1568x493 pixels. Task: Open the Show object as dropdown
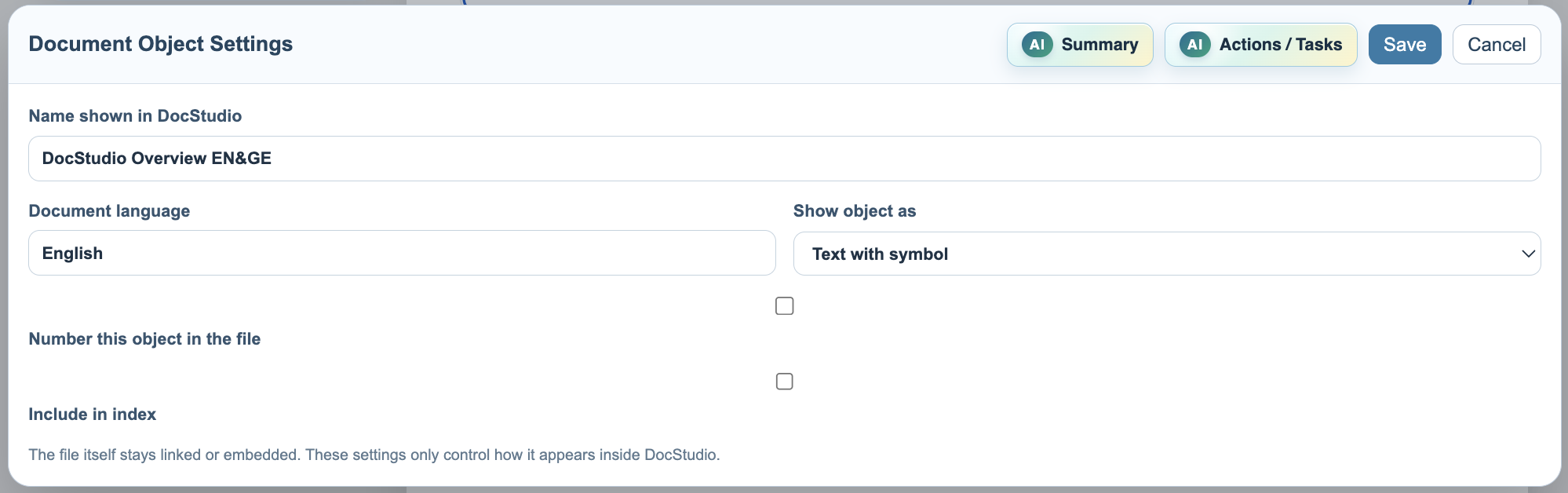1167,254
